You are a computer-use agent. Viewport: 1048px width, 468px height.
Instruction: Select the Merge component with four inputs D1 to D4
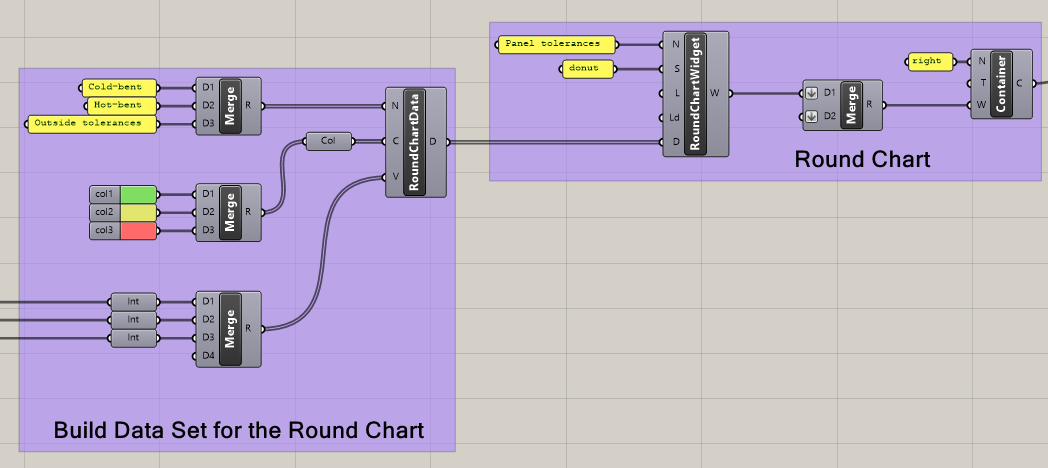click(x=230, y=328)
